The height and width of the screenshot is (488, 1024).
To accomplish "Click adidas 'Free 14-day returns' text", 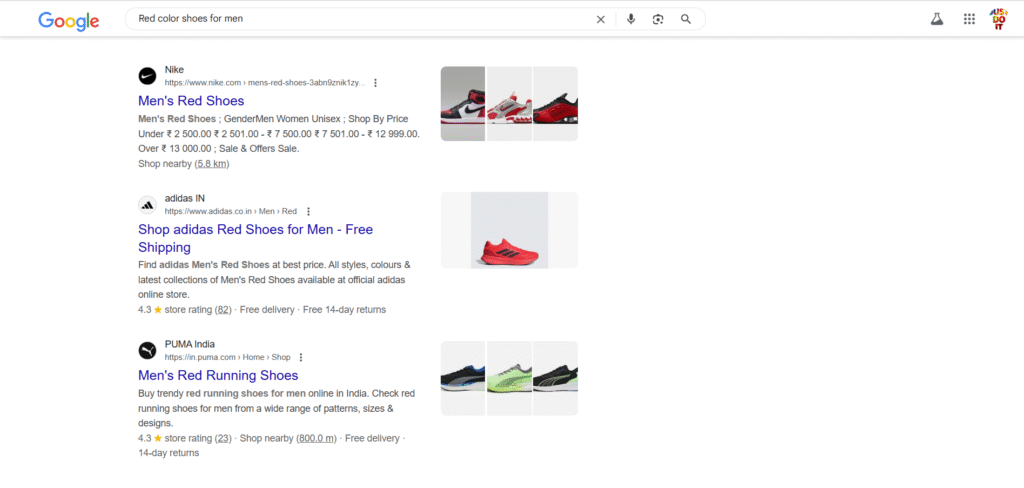I will (x=344, y=310).
